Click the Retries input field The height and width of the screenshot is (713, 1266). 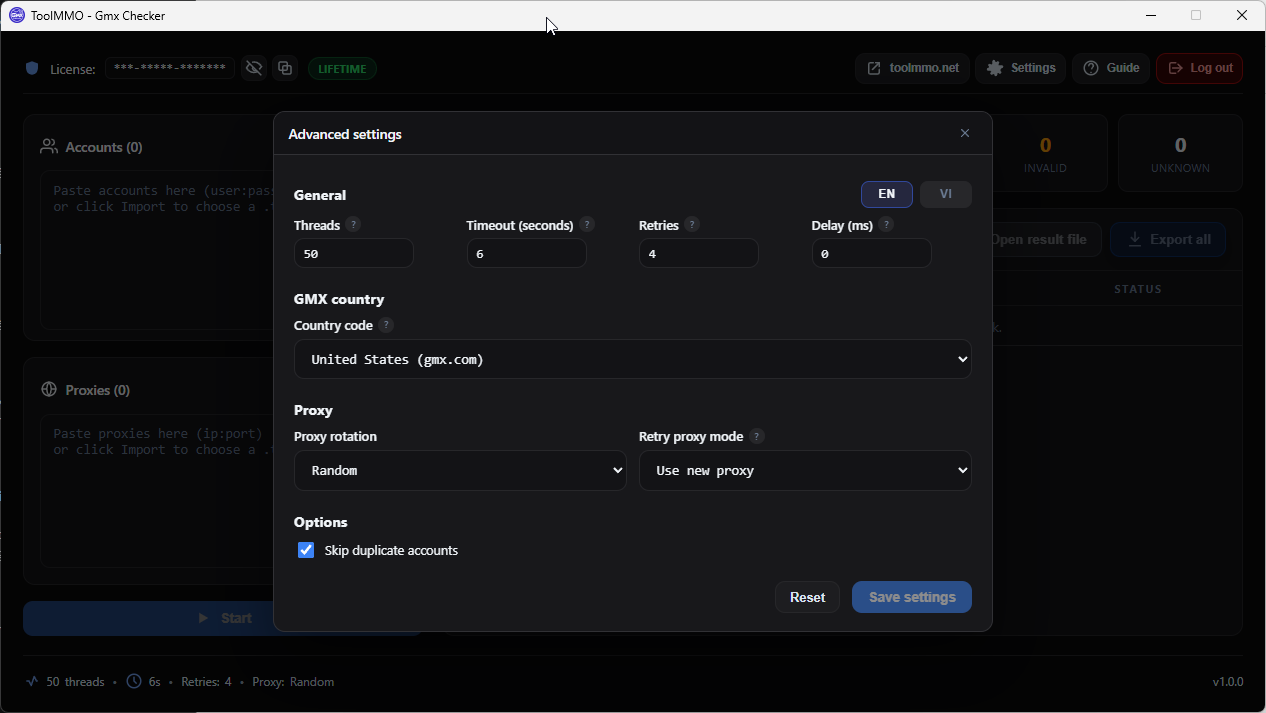coord(698,253)
